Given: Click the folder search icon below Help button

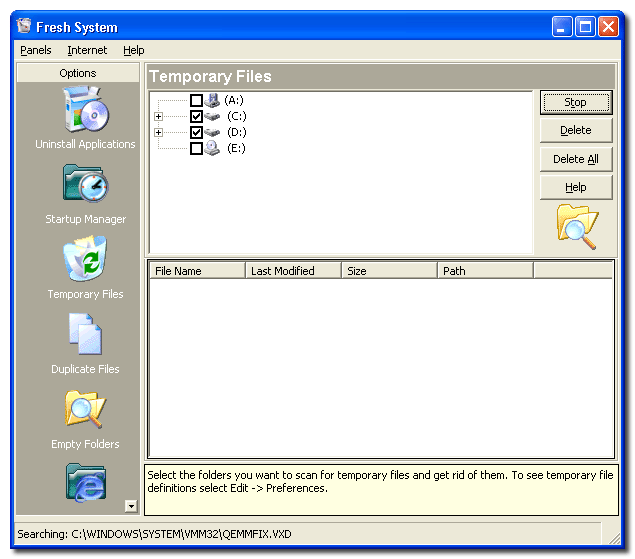Looking at the screenshot, I should [577, 226].
